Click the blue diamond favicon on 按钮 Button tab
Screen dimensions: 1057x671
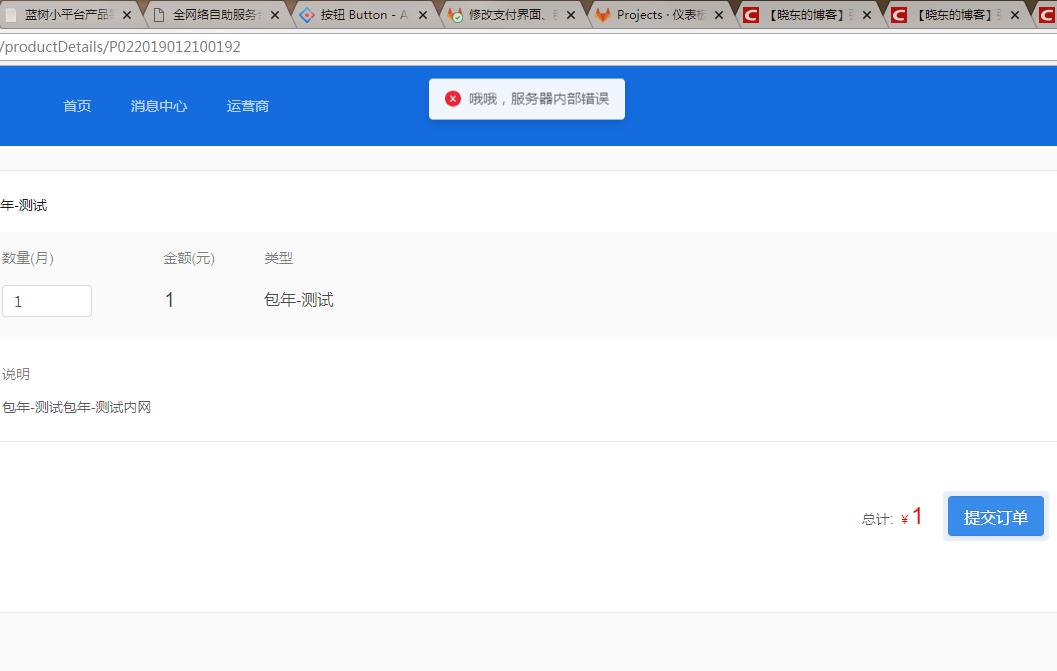(307, 15)
